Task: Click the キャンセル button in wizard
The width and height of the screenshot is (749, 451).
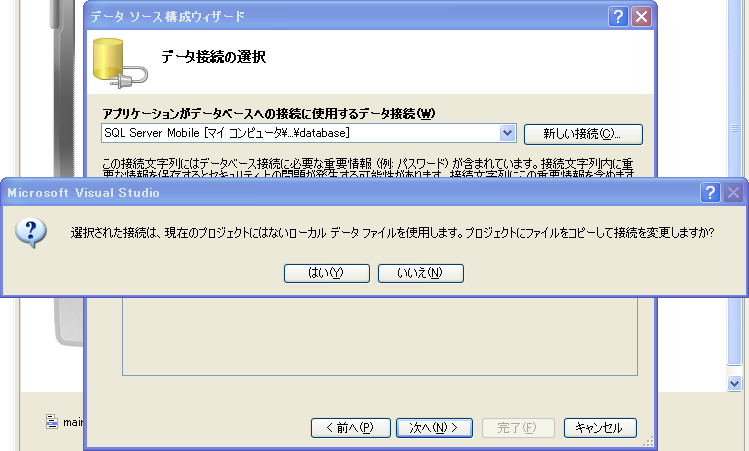Action: click(600, 428)
